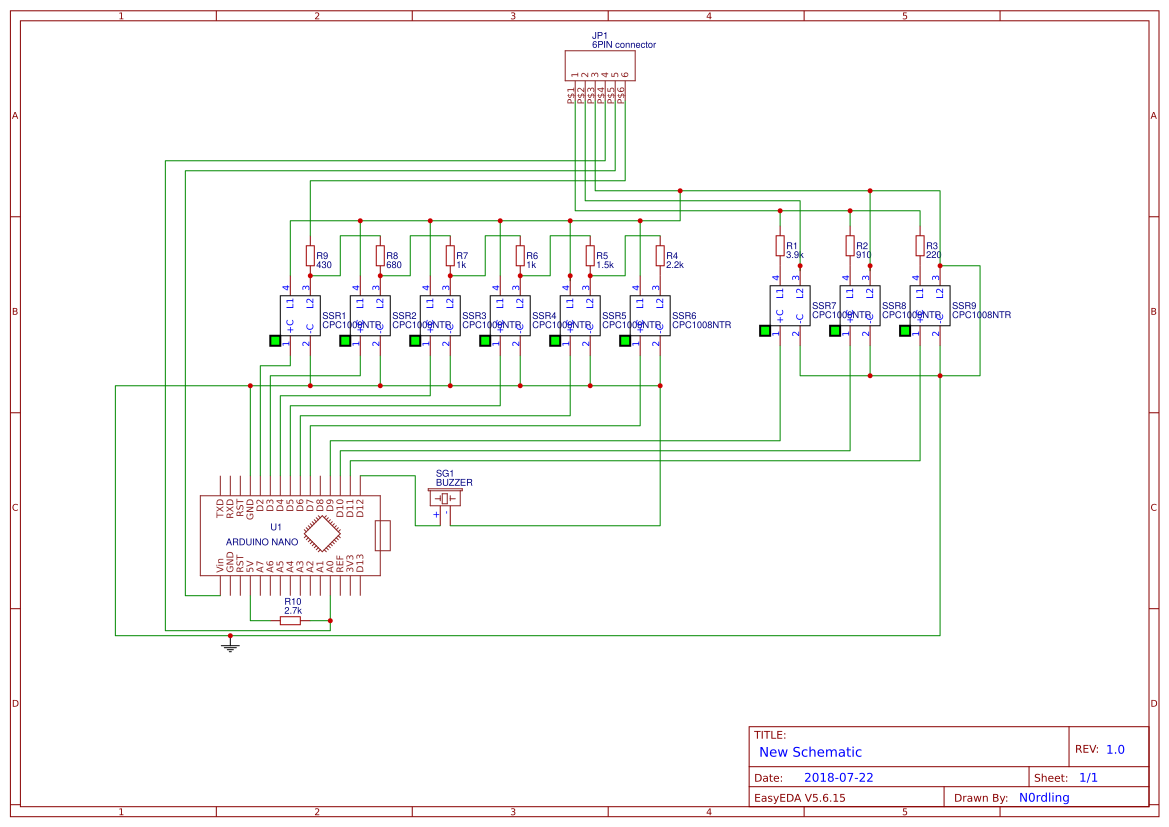This screenshot has width=1169, height=827.
Task: Click the R4 2.2k resistor symbol
Action: pyautogui.click(x=659, y=256)
